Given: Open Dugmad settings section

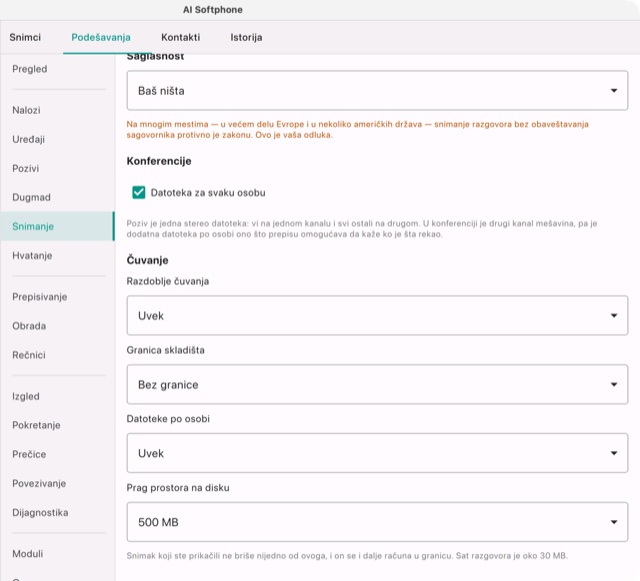Looking at the screenshot, I should [57, 197].
